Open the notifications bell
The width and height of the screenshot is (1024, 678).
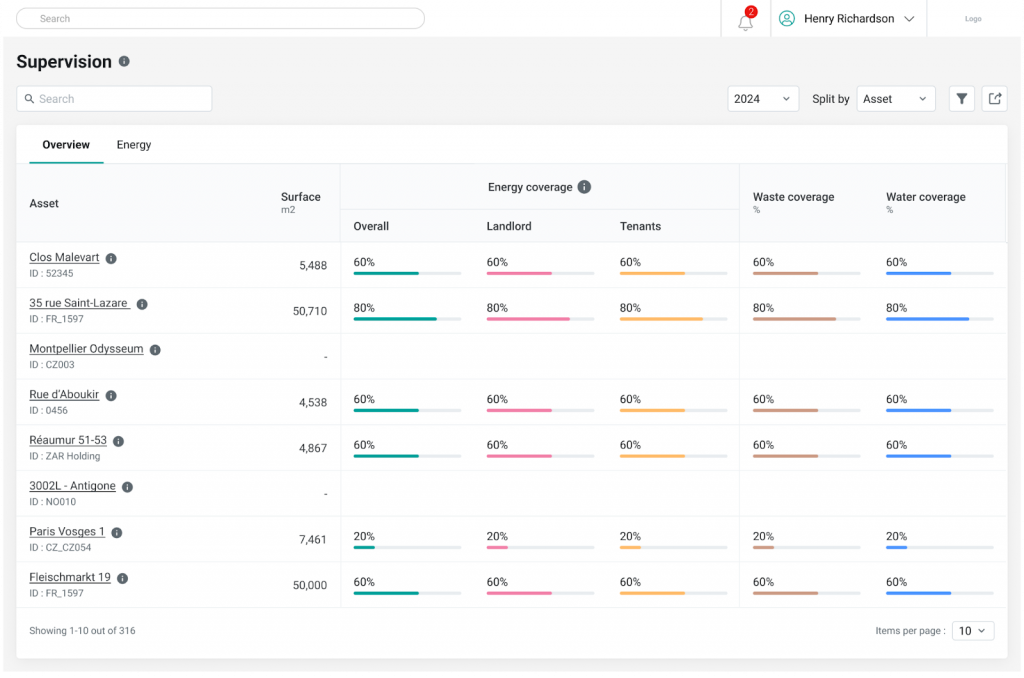click(x=745, y=20)
